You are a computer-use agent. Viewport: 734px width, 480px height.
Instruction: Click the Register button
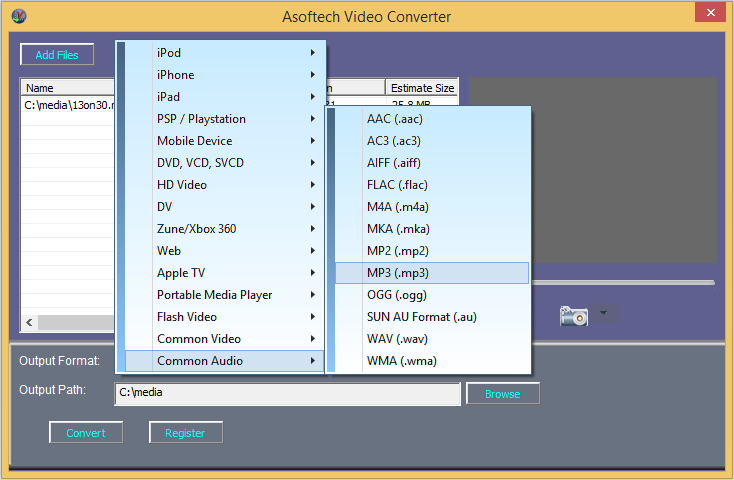[x=186, y=433]
